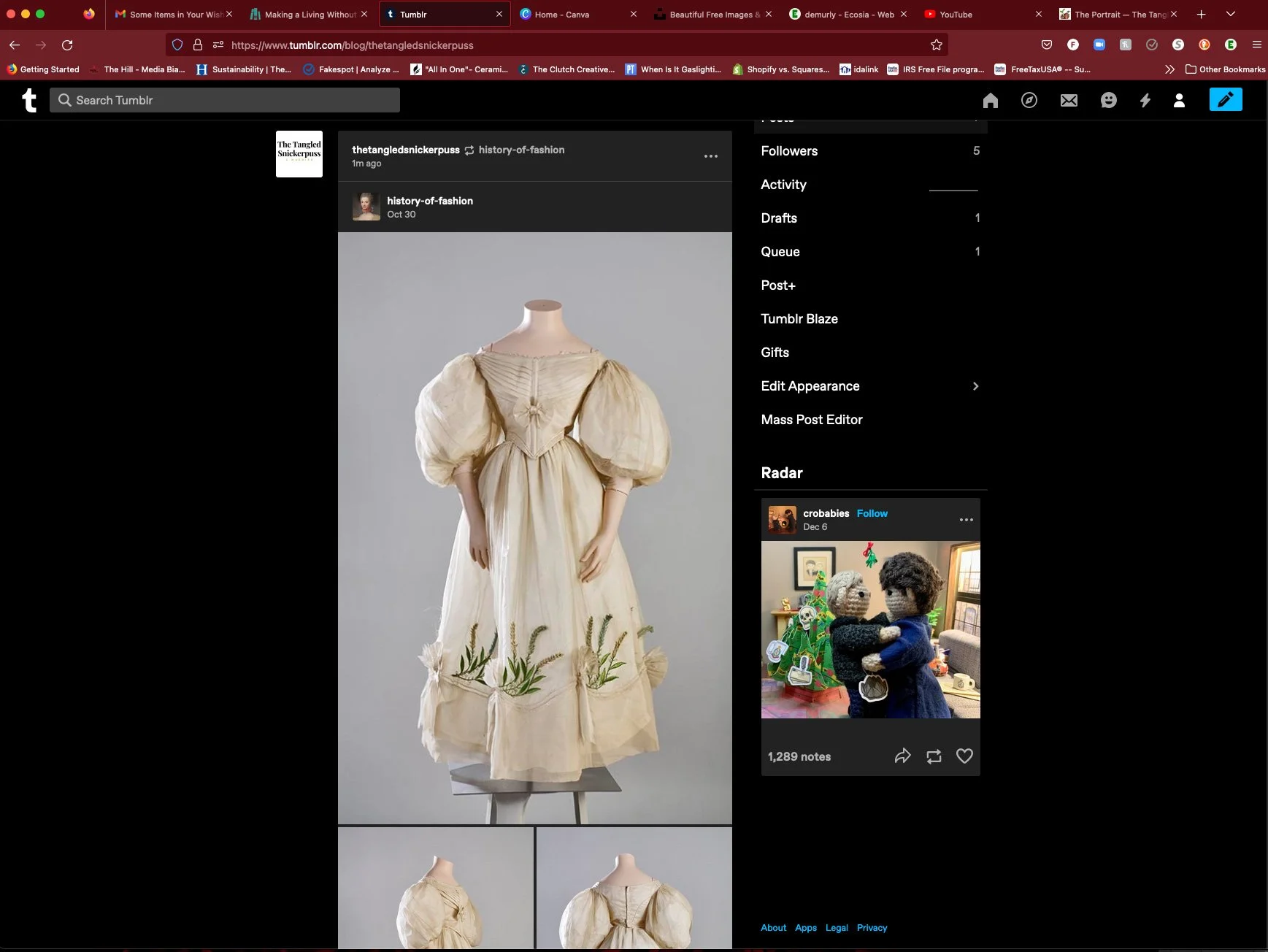Open the Explore compass icon
The image size is (1268, 952).
[x=1029, y=100]
